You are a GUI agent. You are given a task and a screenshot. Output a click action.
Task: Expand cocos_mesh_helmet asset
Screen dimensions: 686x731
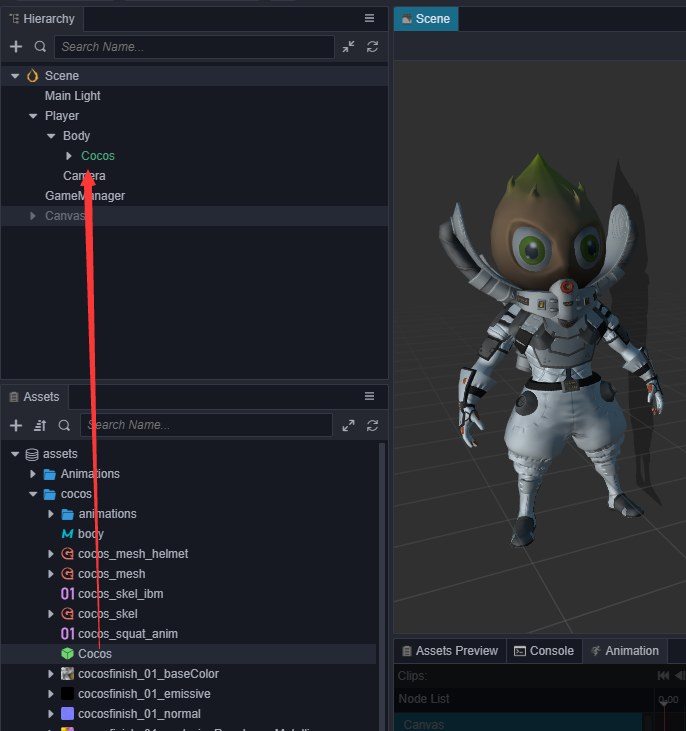click(51, 554)
